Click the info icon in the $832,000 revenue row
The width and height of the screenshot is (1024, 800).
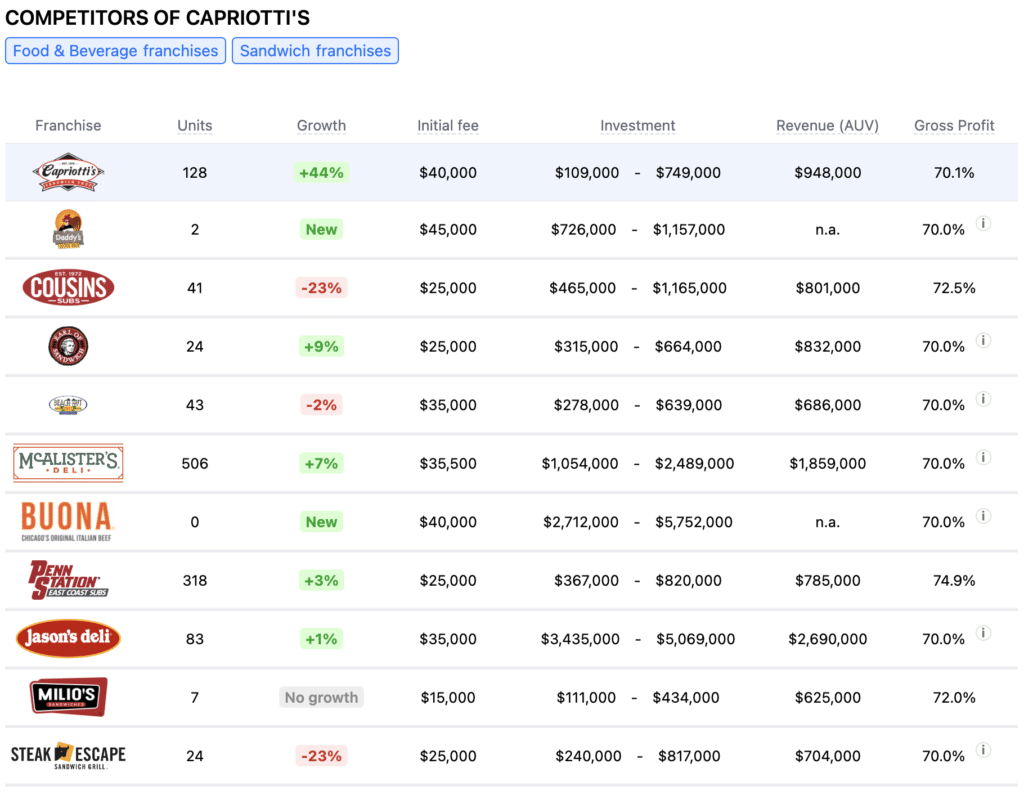(x=984, y=340)
